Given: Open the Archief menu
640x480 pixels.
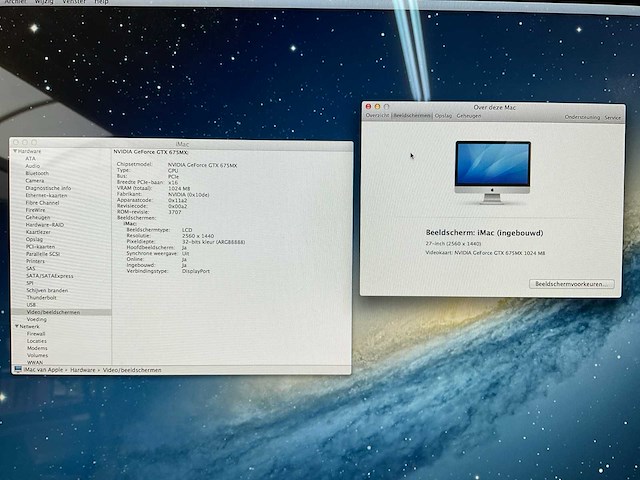Looking at the screenshot, I should [16, 2].
